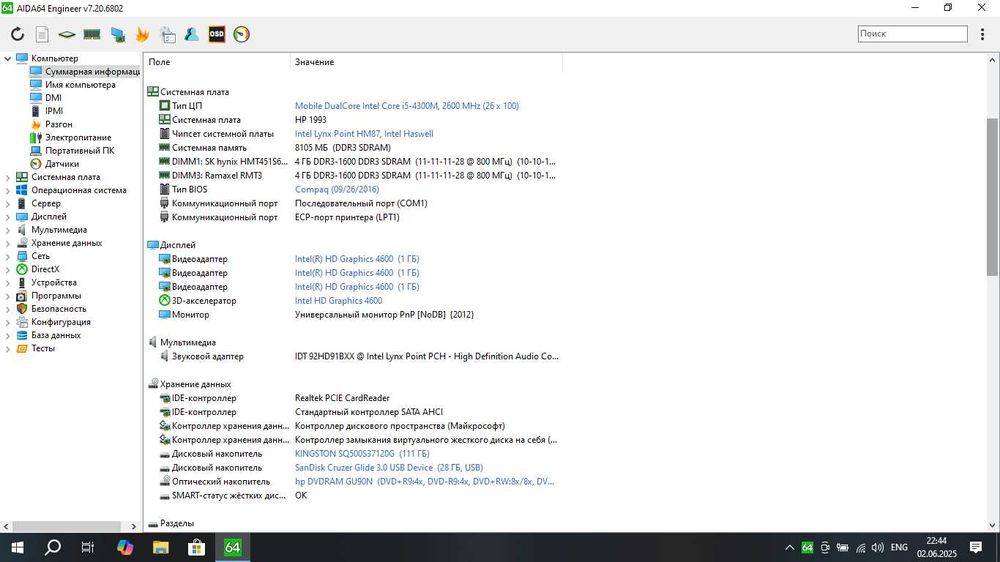The image size is (1000, 562).
Task: Select the Монитор row
Action: [316, 315]
